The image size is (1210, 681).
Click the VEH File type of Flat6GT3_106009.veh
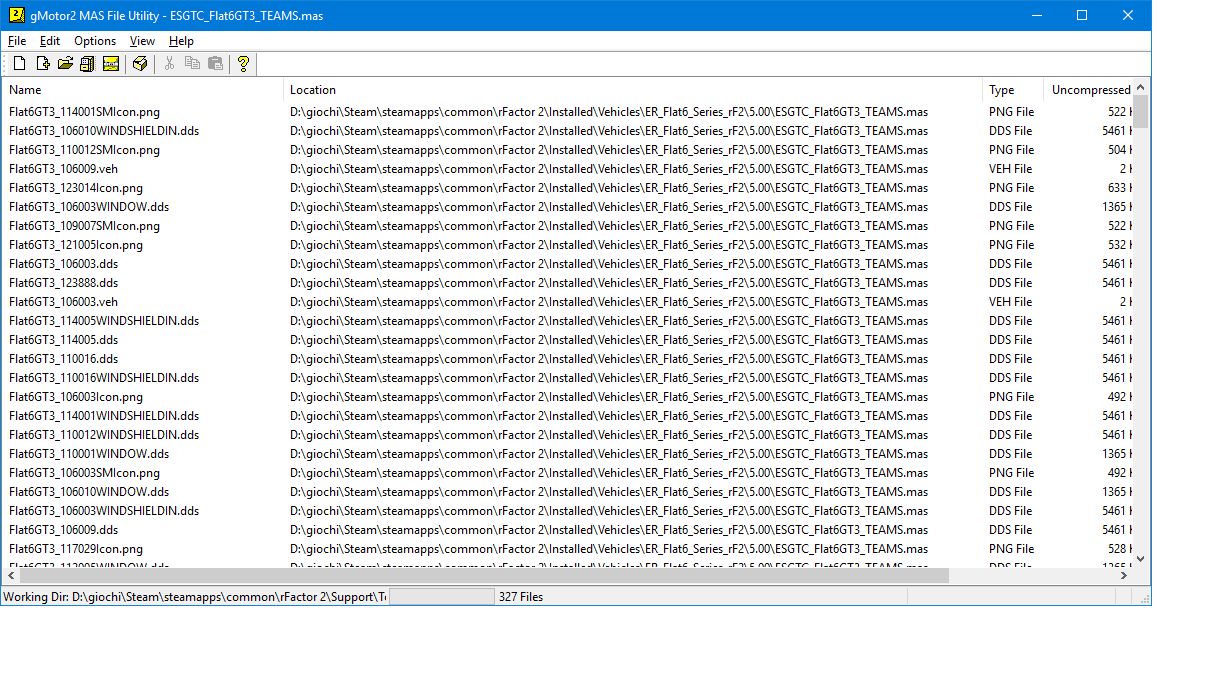point(1010,169)
